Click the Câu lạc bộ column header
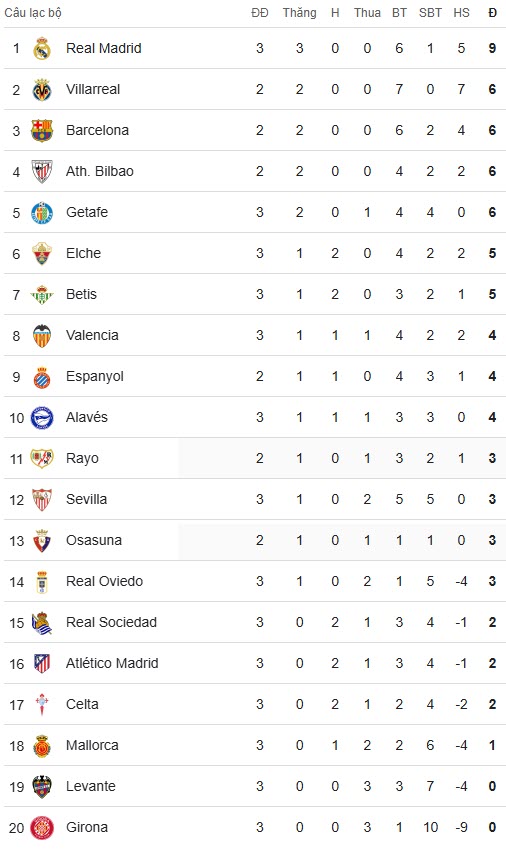506x861 pixels. (33, 13)
